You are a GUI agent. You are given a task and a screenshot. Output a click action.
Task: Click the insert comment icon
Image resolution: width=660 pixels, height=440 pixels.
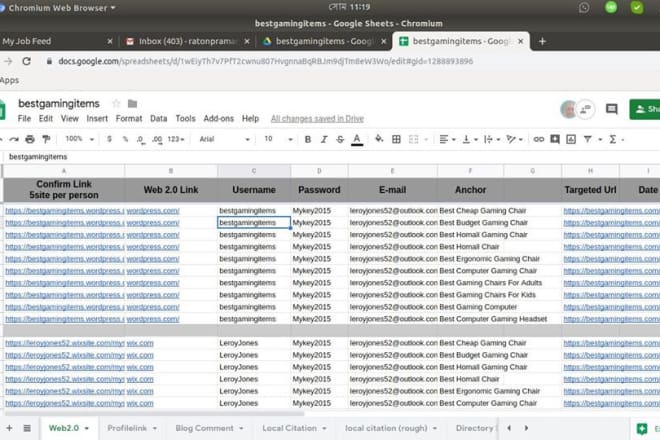tap(555, 139)
